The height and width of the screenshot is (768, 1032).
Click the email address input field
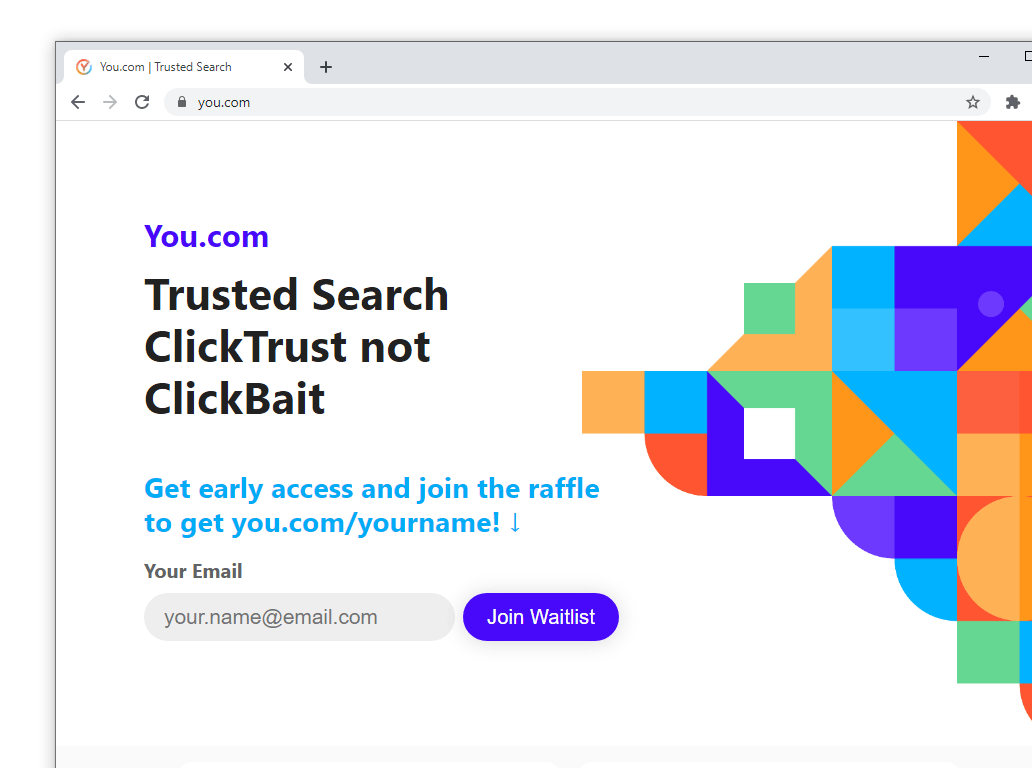298,617
